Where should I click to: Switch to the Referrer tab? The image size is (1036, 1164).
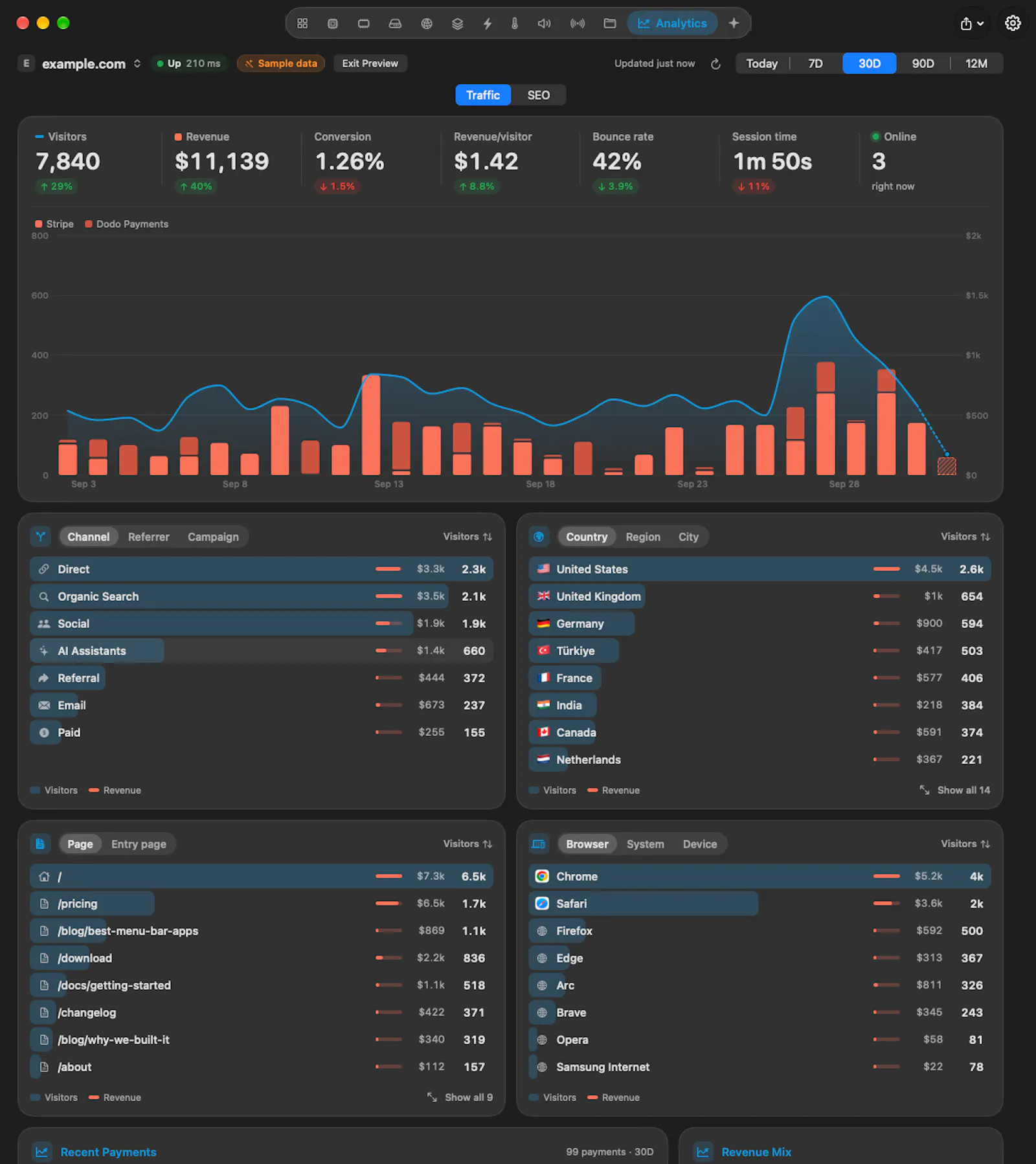[148, 537]
